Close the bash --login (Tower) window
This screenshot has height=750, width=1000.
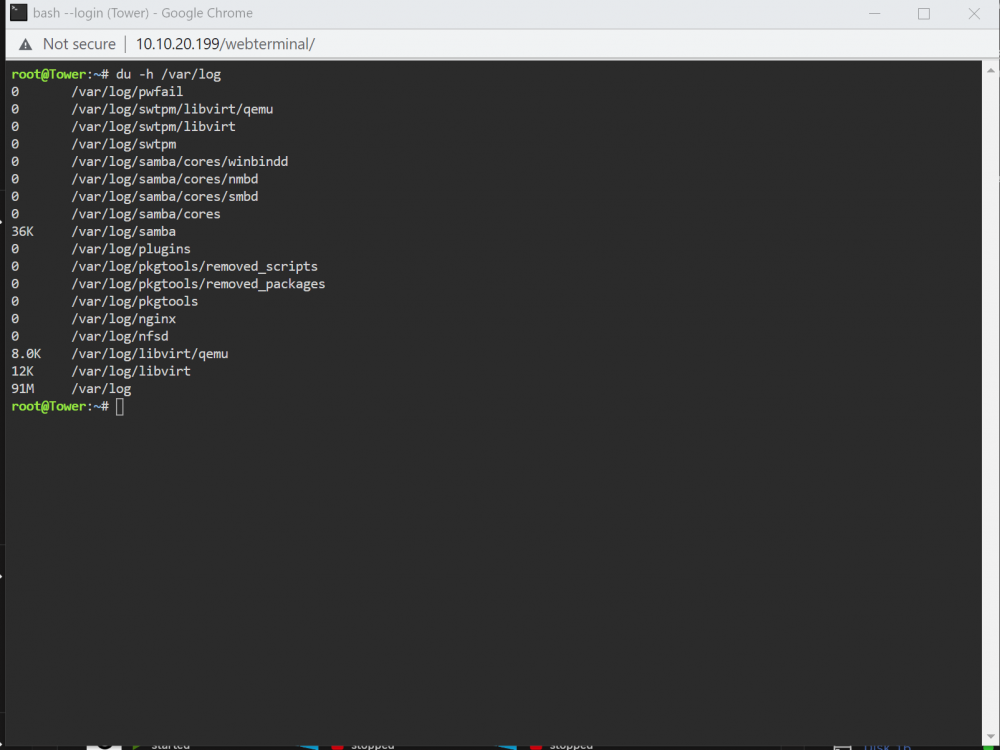(x=974, y=13)
